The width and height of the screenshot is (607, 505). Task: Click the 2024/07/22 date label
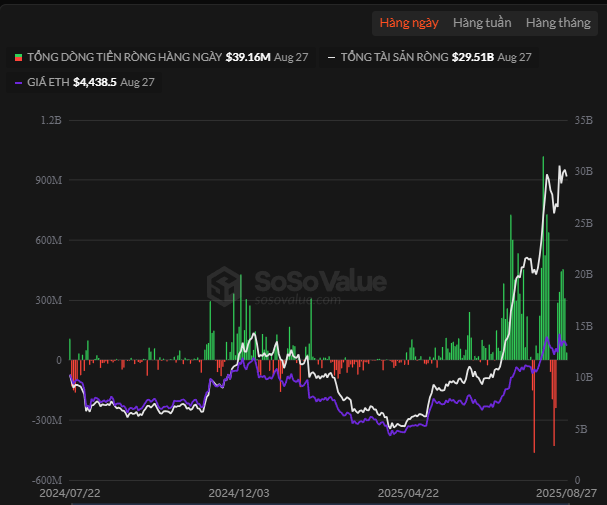(70, 493)
